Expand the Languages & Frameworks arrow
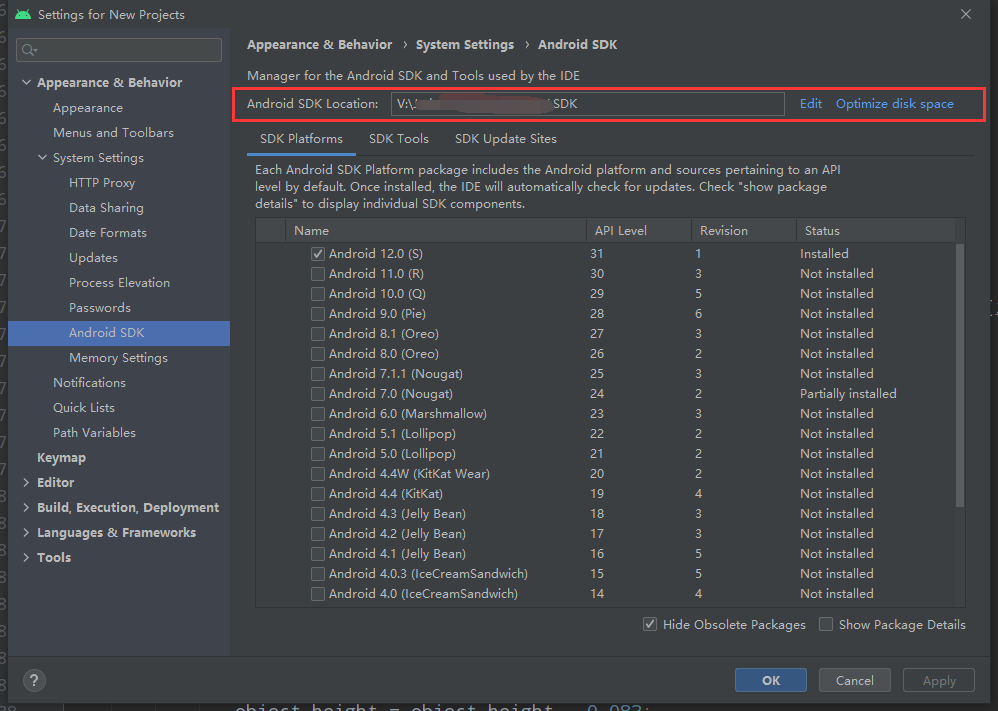This screenshot has height=711, width=998. [26, 532]
